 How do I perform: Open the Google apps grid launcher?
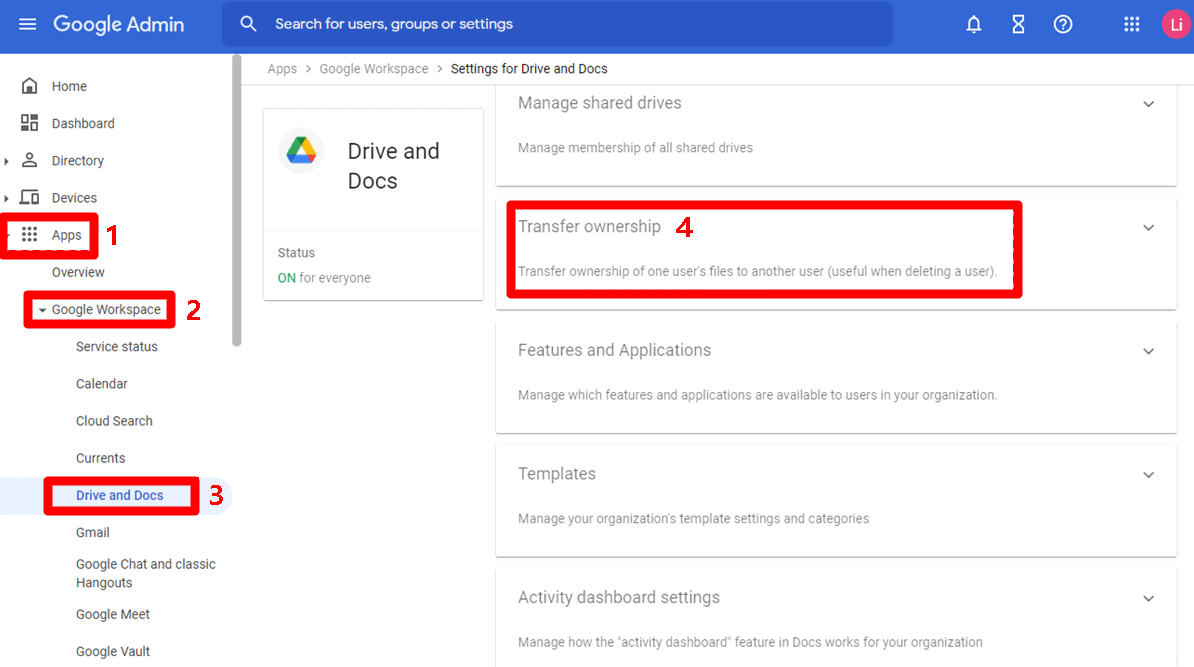[x=1132, y=24]
